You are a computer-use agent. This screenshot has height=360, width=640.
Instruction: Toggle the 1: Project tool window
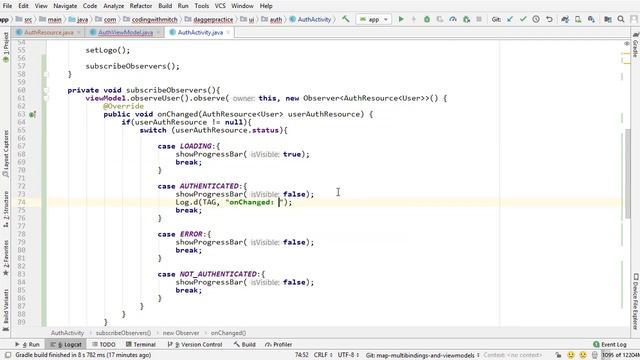5,46
